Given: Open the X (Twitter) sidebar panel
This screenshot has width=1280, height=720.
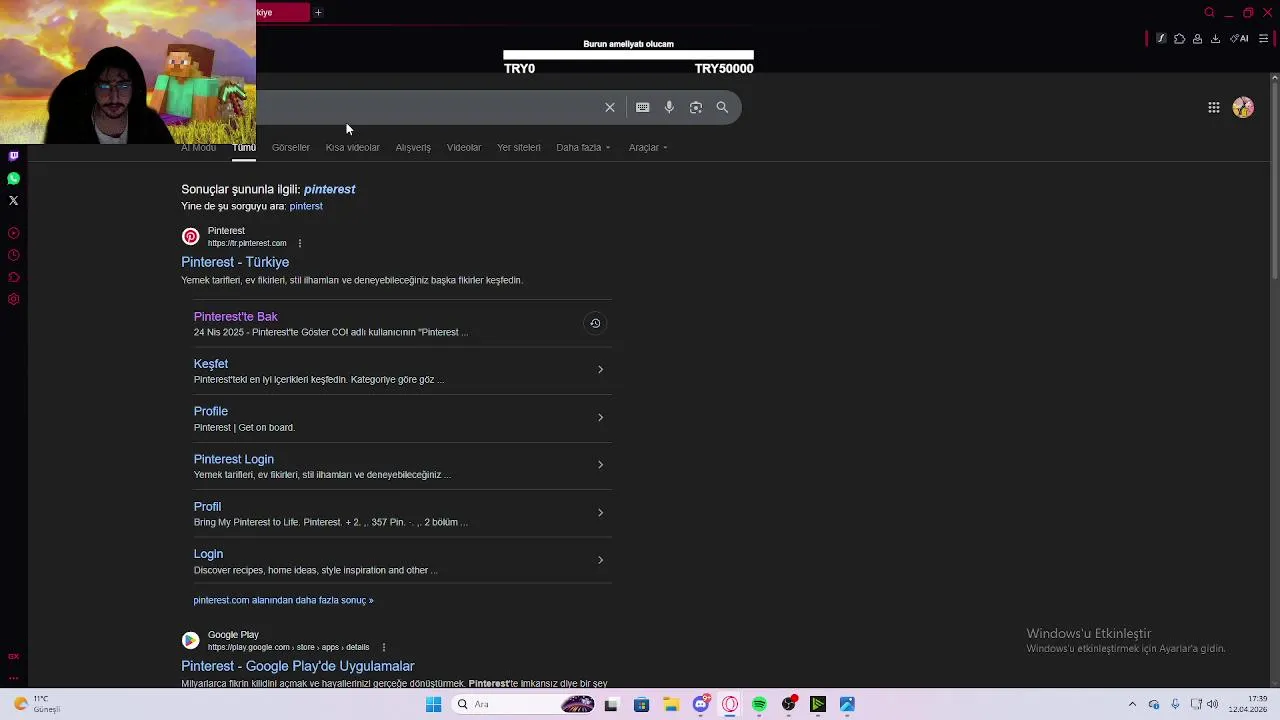Looking at the screenshot, I should [x=13, y=200].
